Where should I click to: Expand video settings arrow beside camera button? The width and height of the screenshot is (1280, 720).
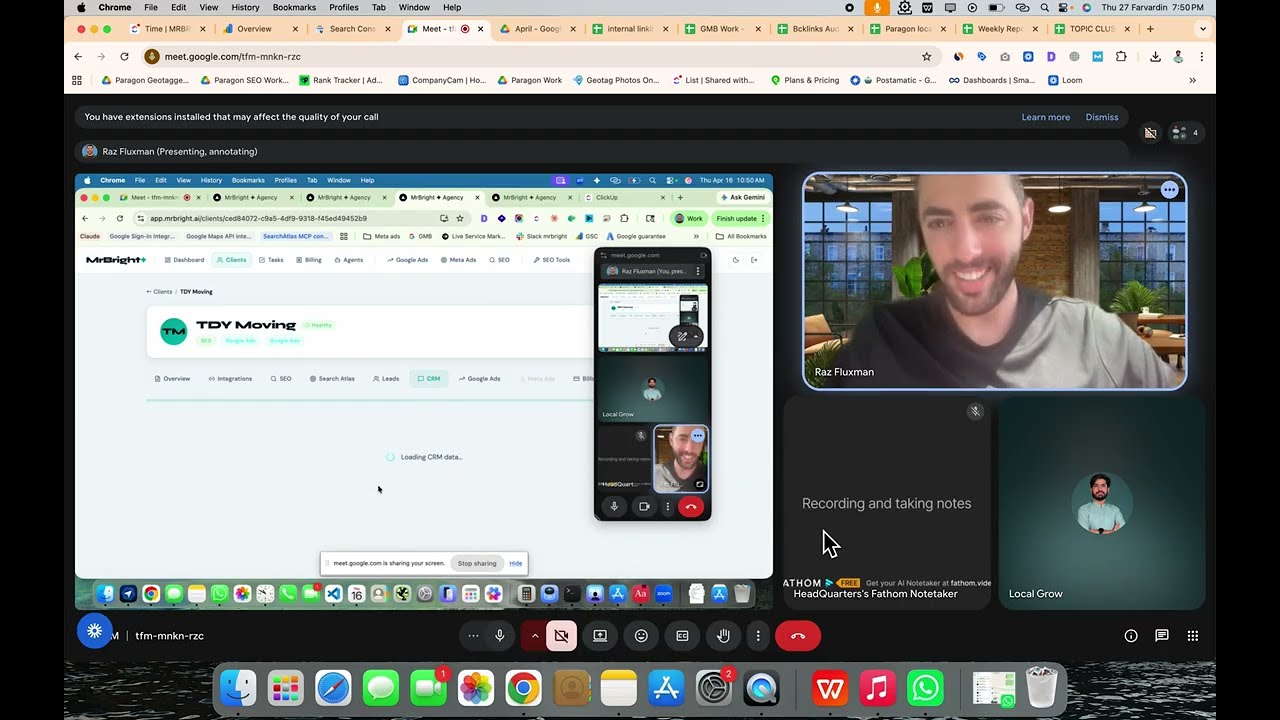535,636
